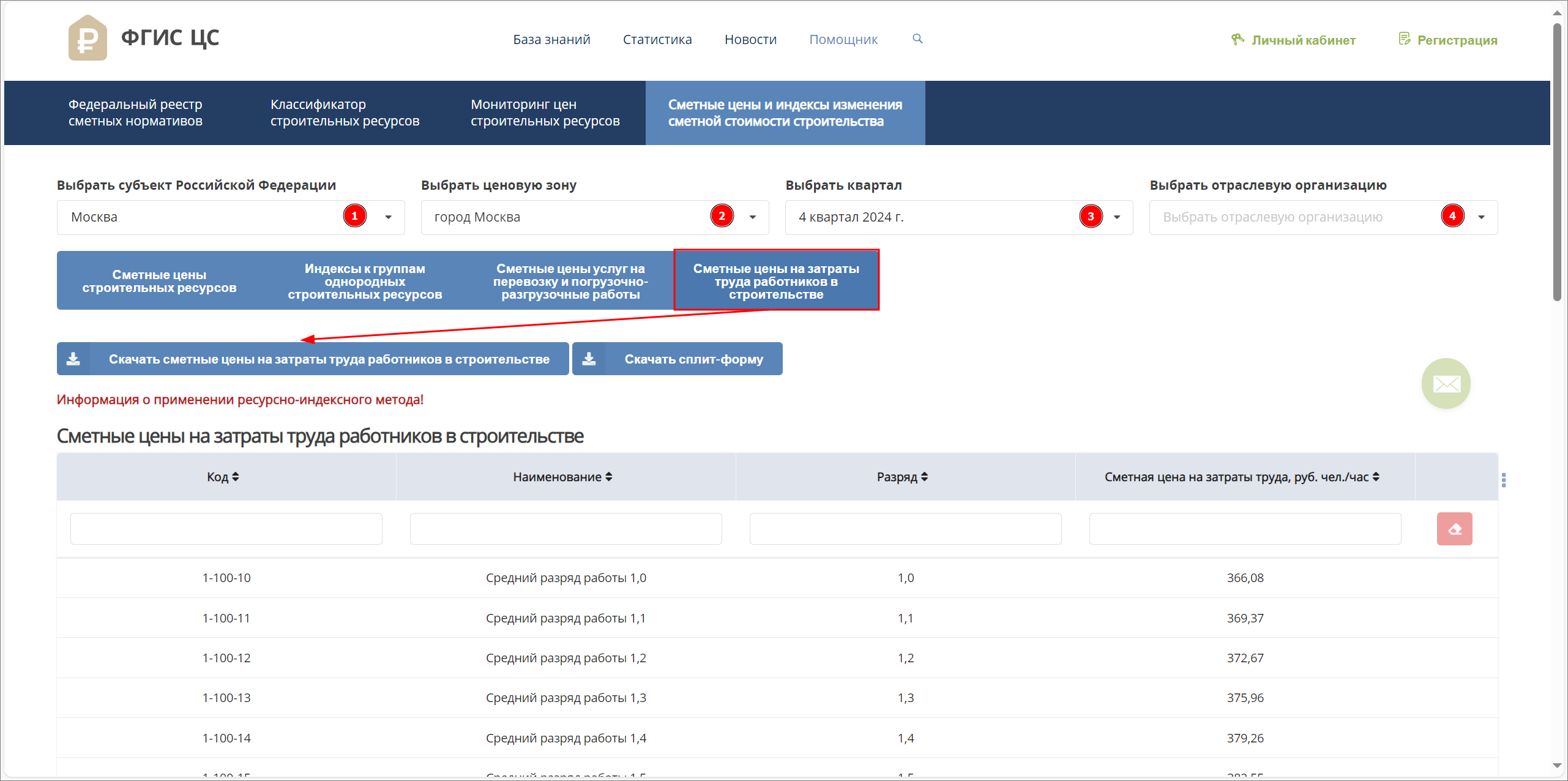Screen dimensions: 1568x781
Task: Click Средний разряд работы 1,2 cell
Action: click(566, 658)
